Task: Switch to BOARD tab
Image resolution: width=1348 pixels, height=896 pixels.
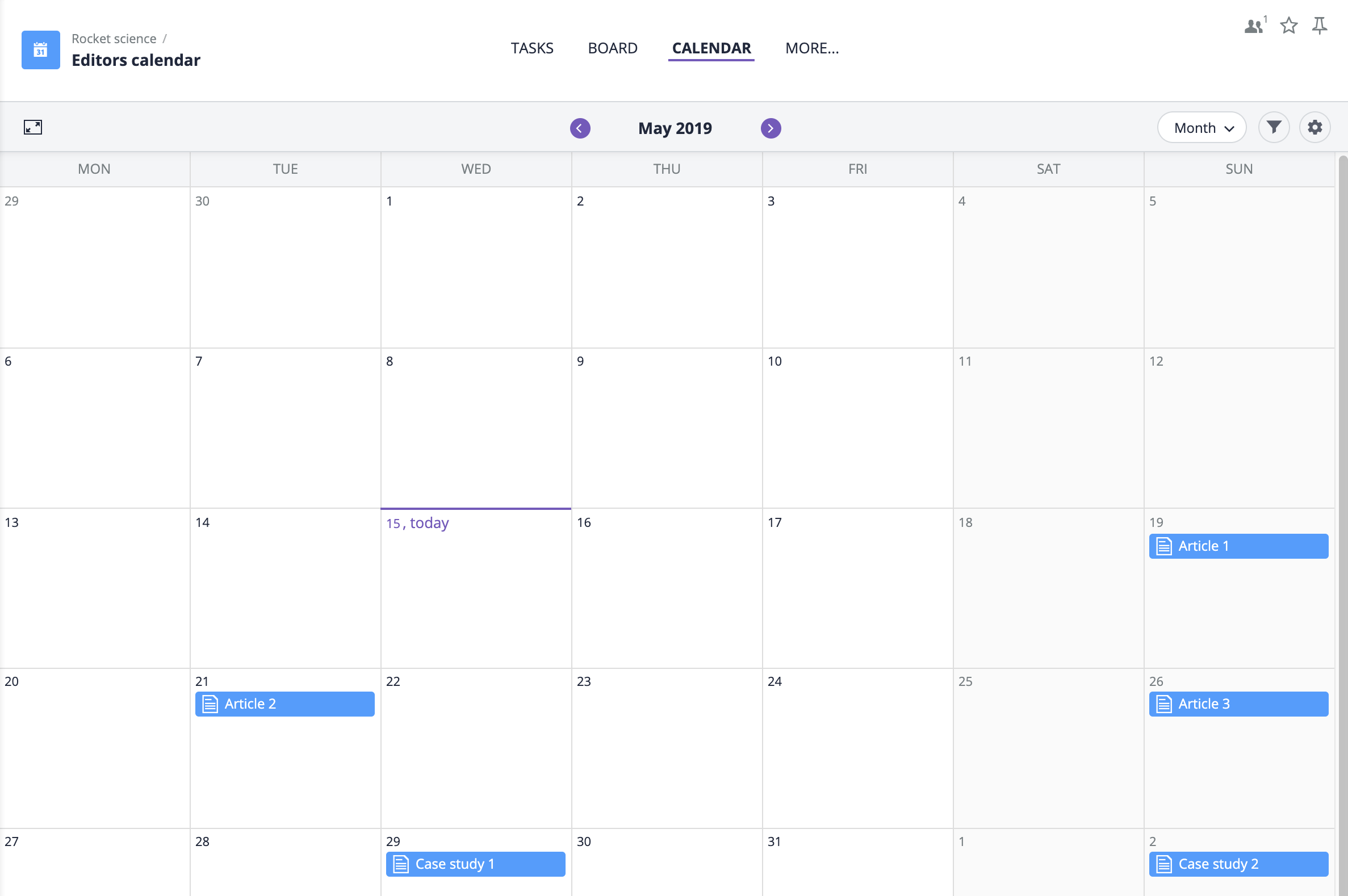Action: coord(612,48)
